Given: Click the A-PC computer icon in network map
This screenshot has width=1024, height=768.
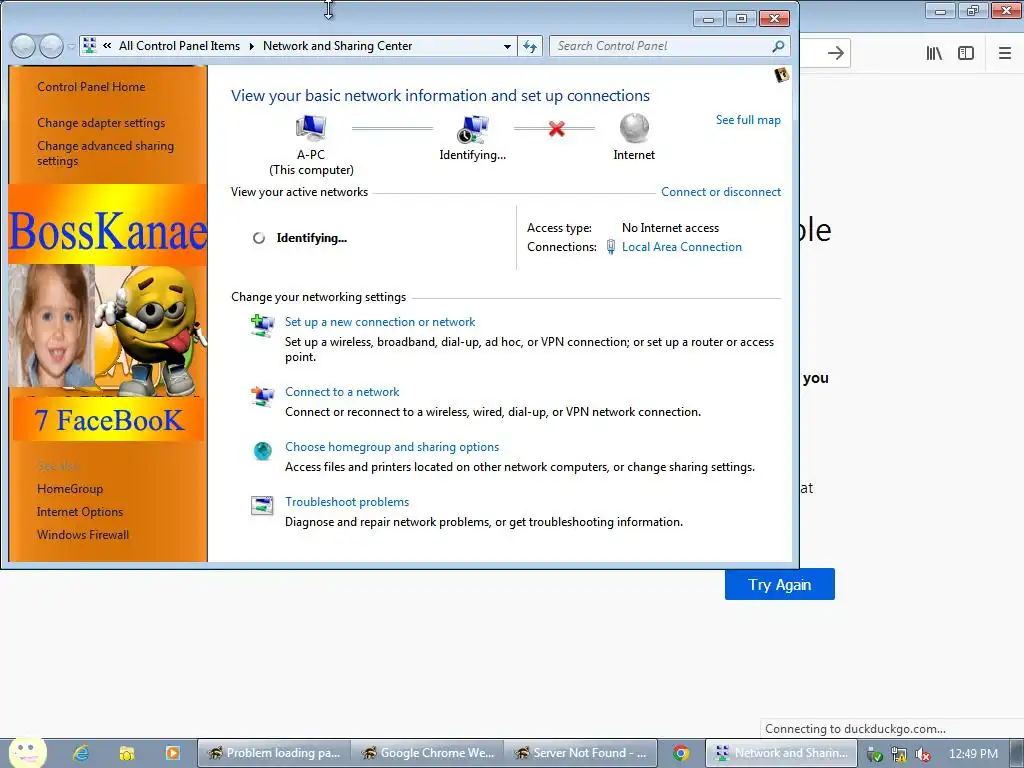Looking at the screenshot, I should [x=311, y=127].
